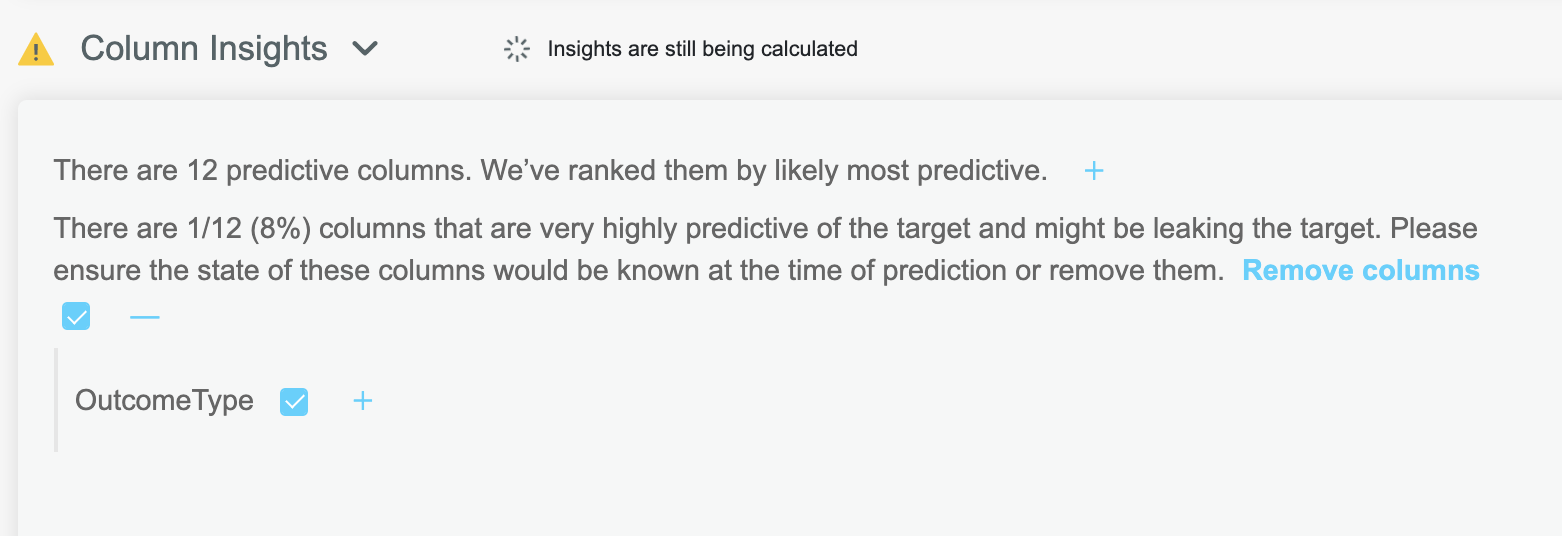Click blank header area right of status message
1562x536 pixels.
[1200, 49]
